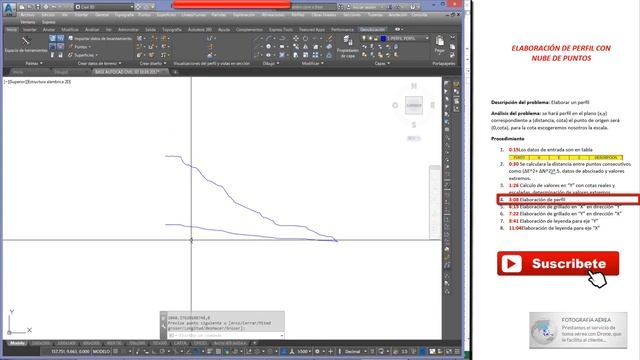
Task: Select the BASE AUTOCAD CIVIL 3D file tab
Action: coord(130,72)
